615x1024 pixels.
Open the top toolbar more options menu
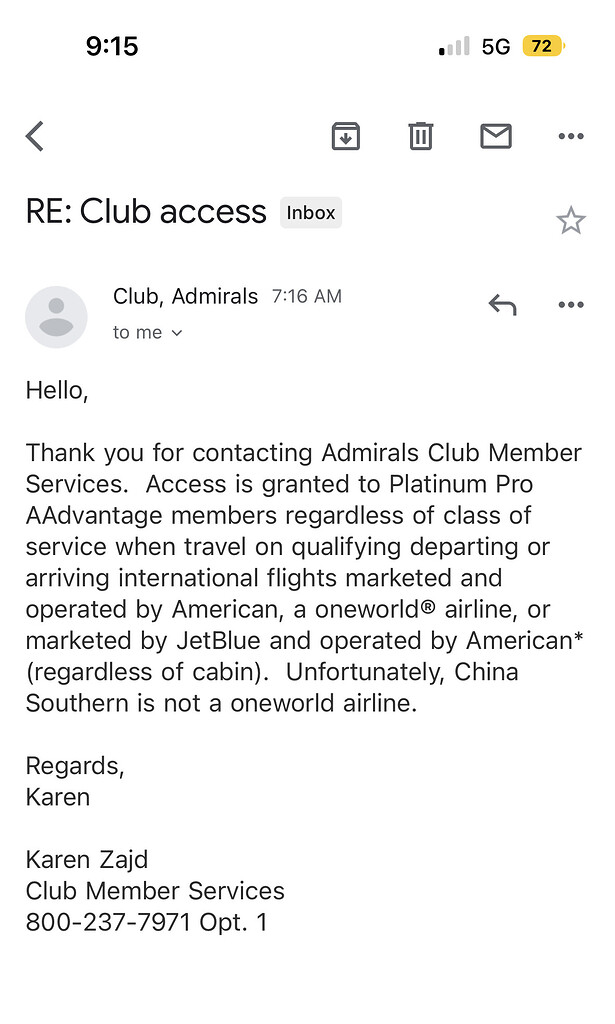571,136
